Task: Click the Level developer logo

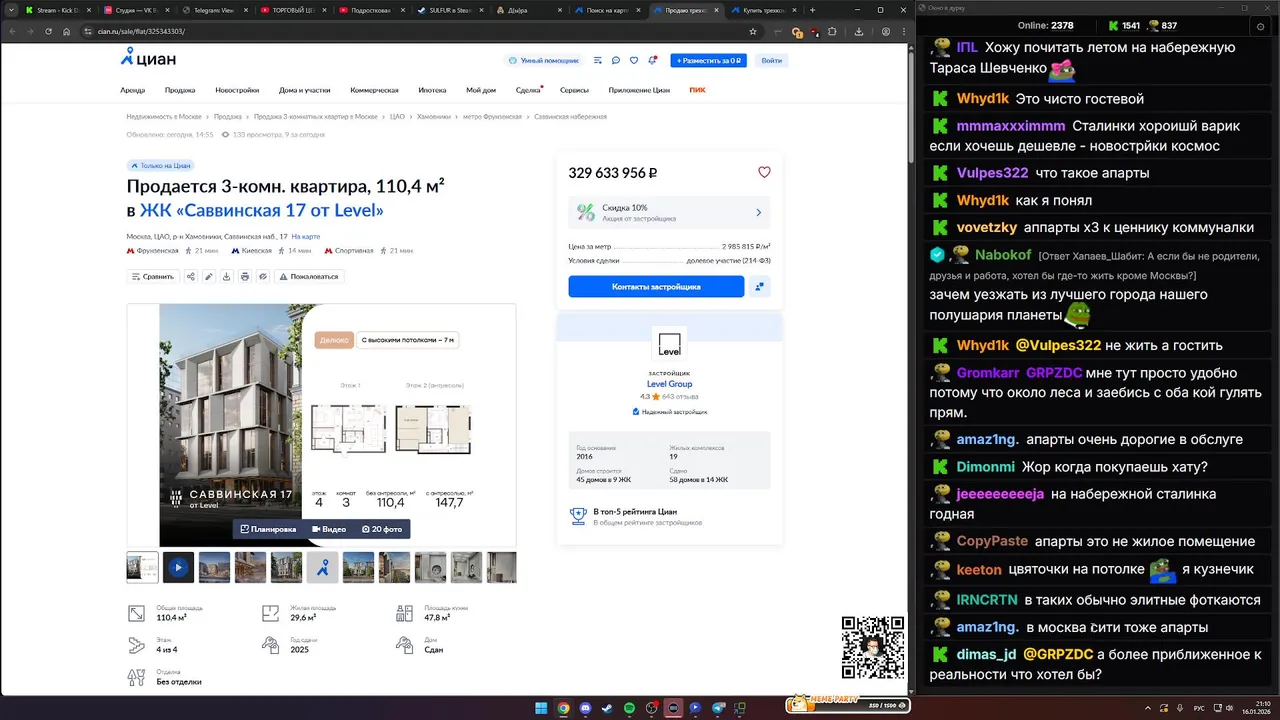Action: pyautogui.click(x=669, y=344)
